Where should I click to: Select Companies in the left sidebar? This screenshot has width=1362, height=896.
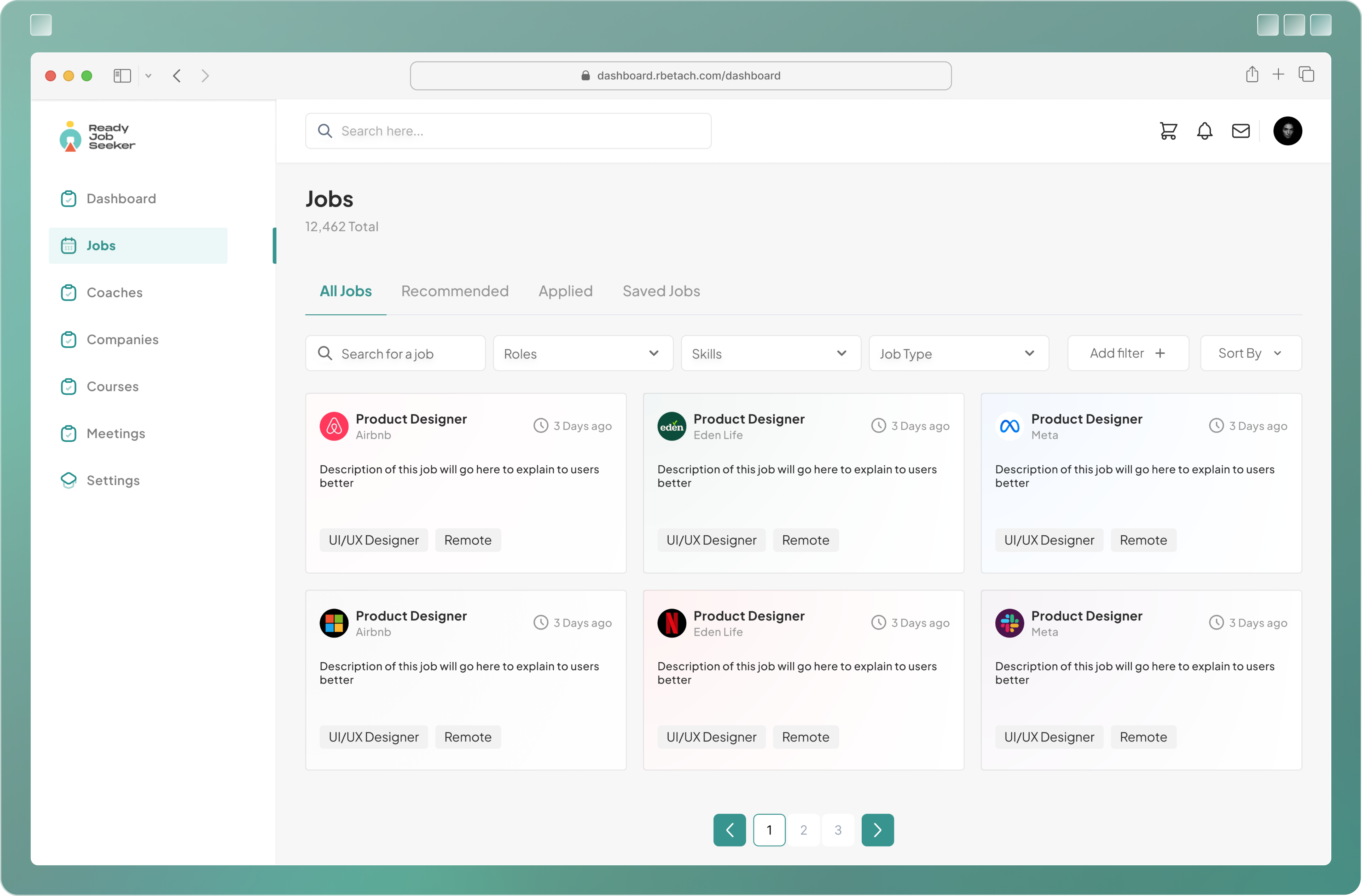[x=122, y=339]
